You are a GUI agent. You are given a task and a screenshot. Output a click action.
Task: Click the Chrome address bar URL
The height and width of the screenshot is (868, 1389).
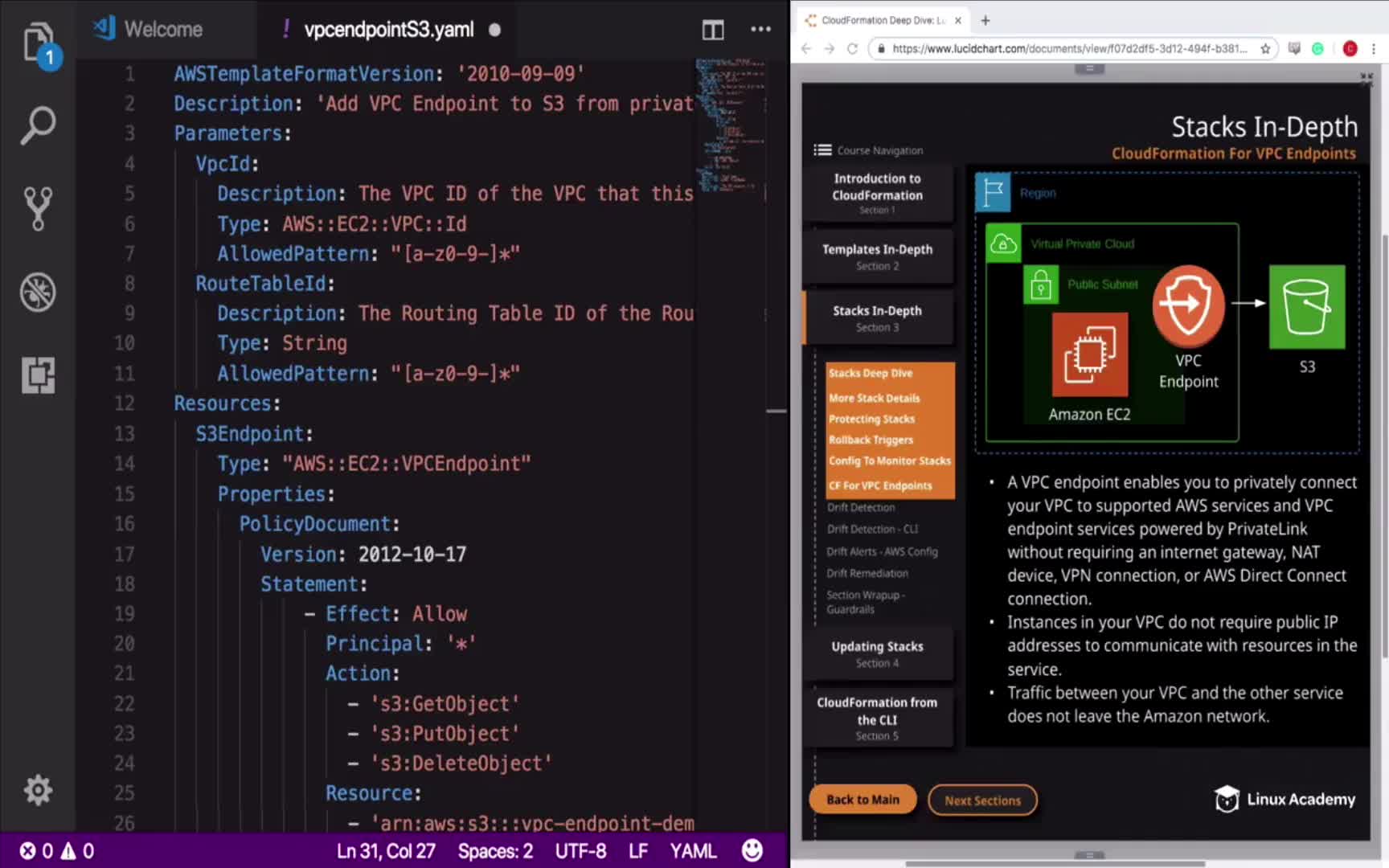1069,49
